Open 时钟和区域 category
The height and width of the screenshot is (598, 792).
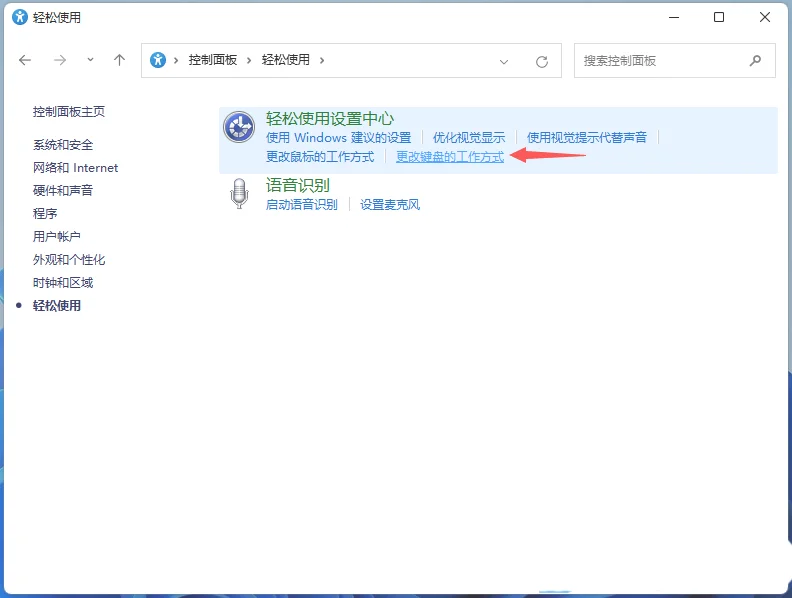[63, 282]
